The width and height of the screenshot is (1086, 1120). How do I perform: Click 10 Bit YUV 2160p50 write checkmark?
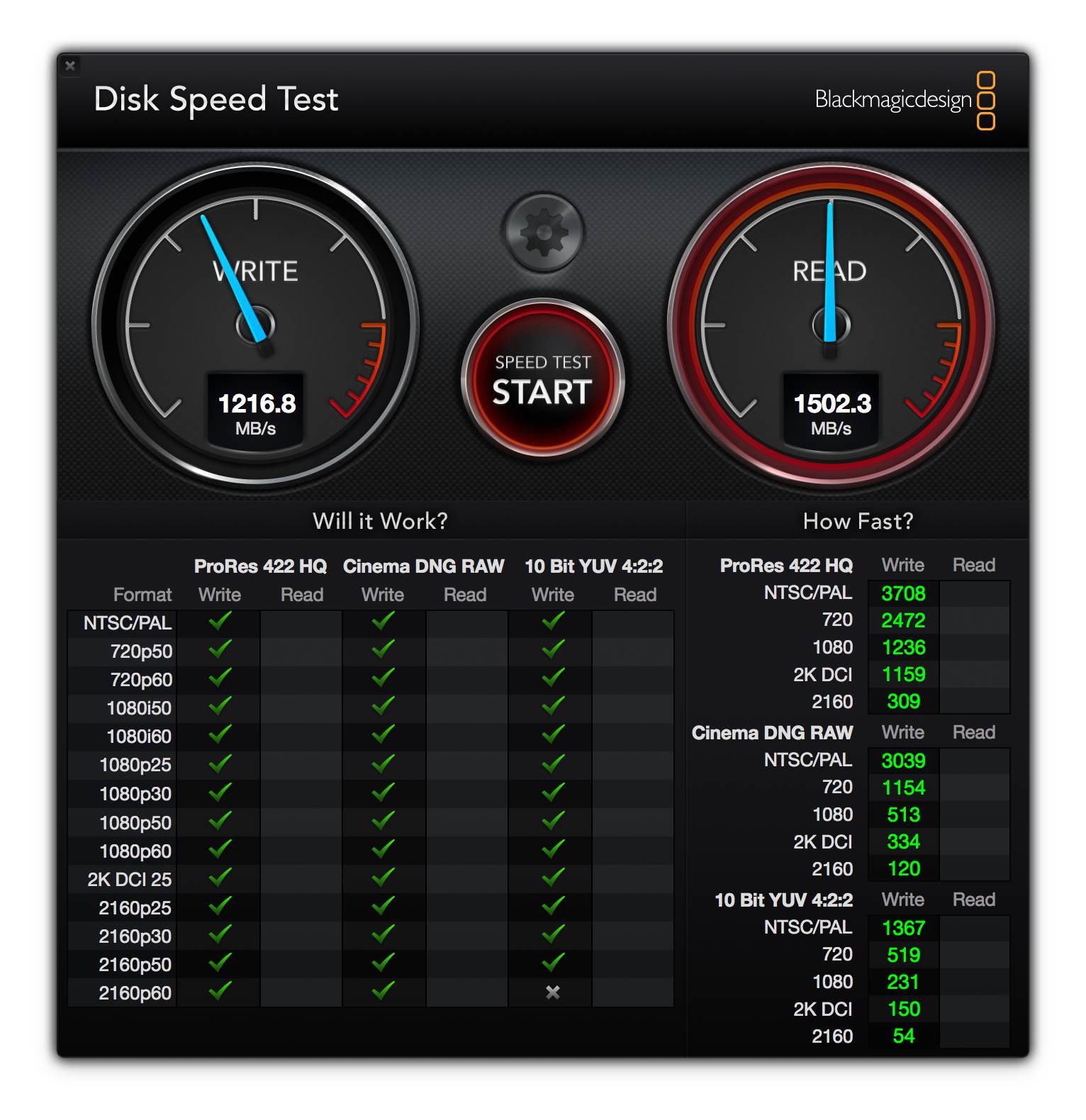pos(554,963)
